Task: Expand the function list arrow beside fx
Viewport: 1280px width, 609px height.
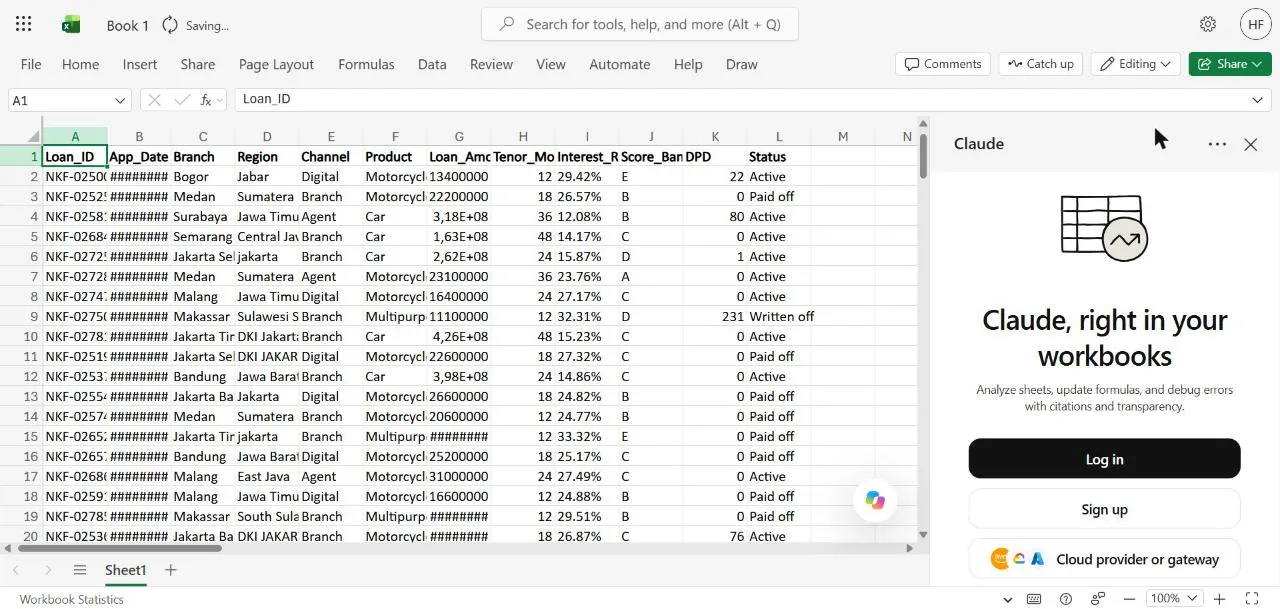Action: pyautogui.click(x=220, y=100)
